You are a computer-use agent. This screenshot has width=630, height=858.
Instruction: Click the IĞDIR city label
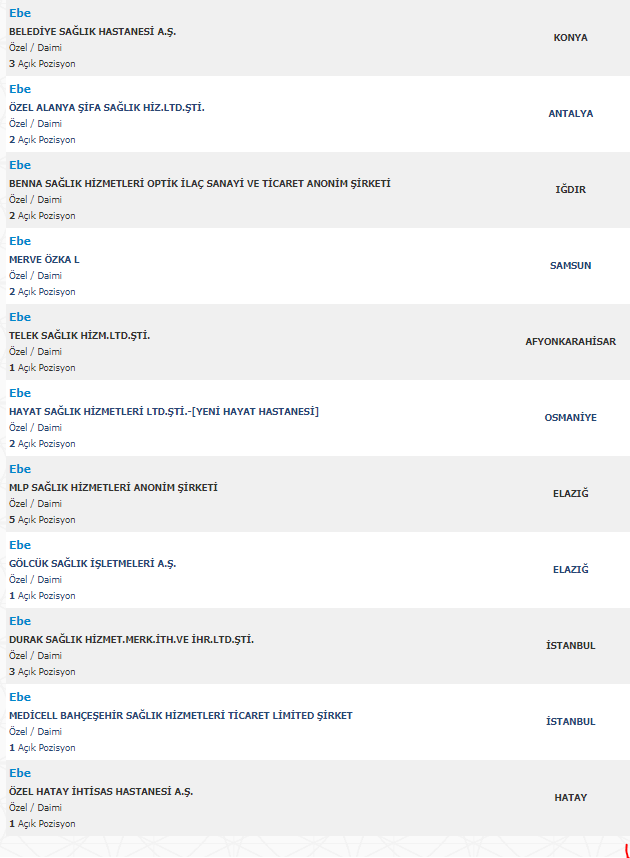click(570, 190)
